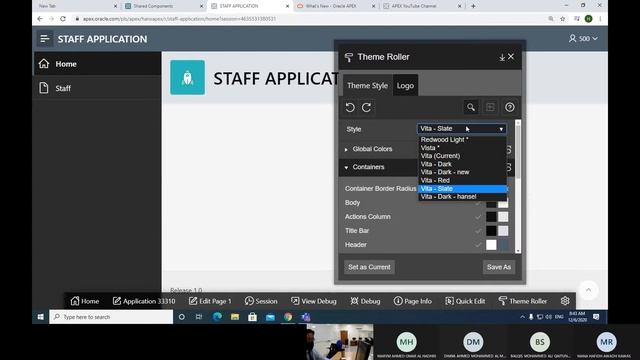The image size is (640, 360).
Task: Click the hamburger navigation menu icon
Action: pos(44,39)
